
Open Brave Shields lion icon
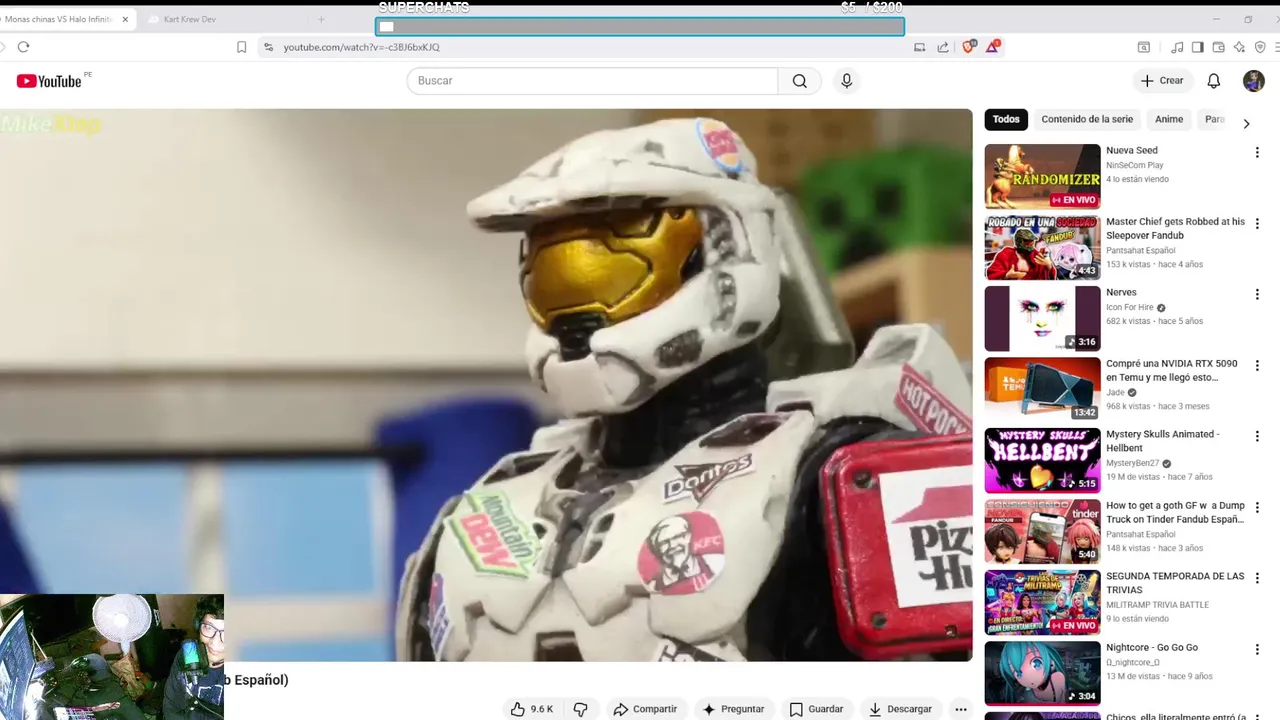(x=968, y=47)
